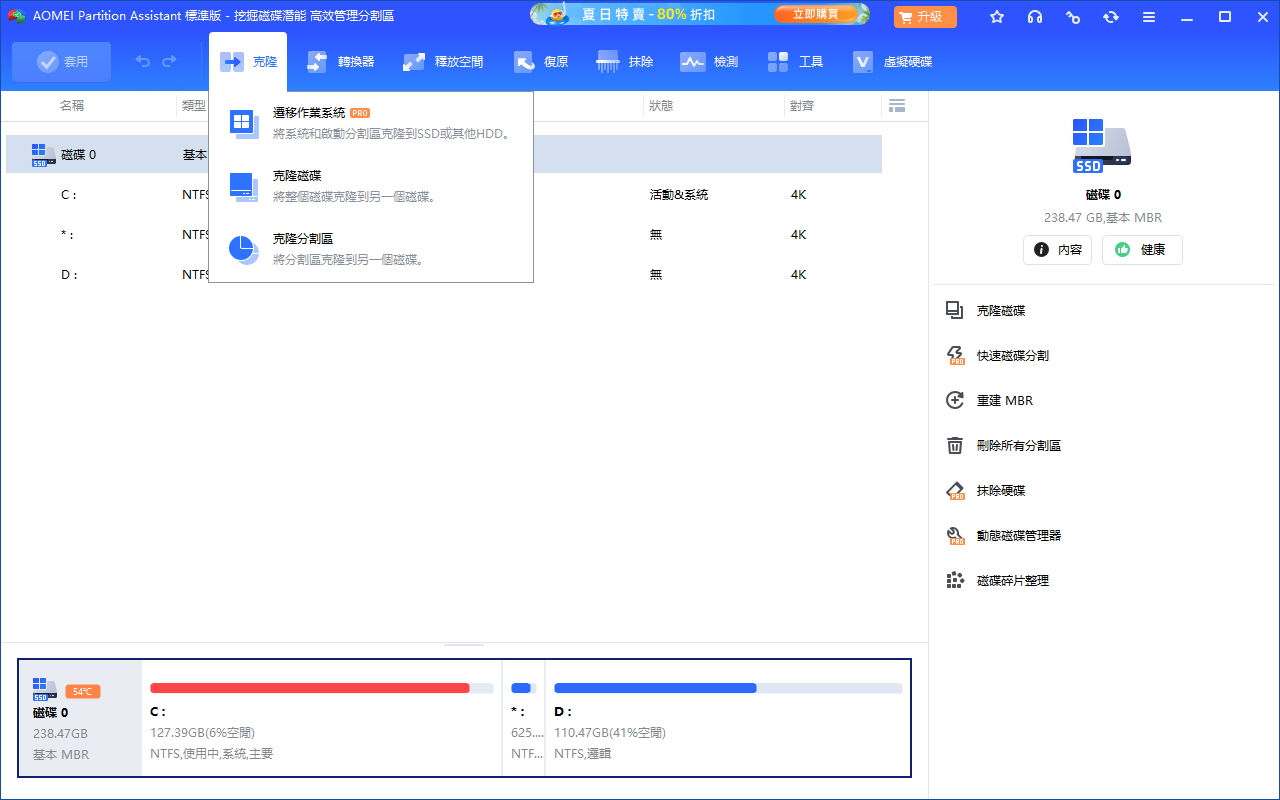Click the red C: usage bar

point(310,688)
